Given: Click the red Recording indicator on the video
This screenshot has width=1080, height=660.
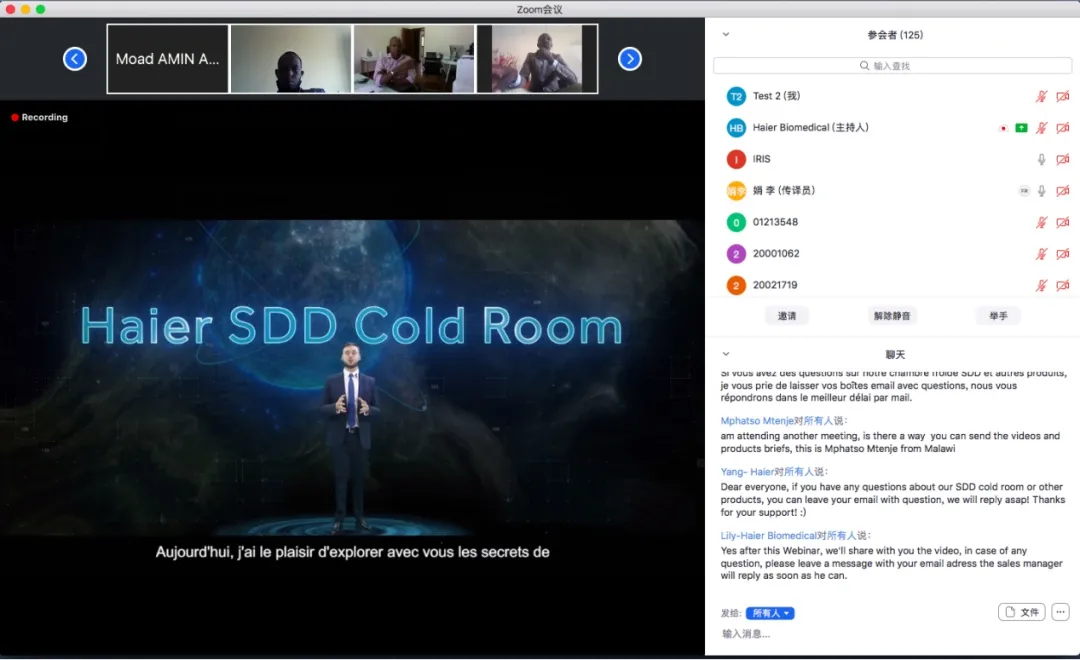Looking at the screenshot, I should [38, 117].
